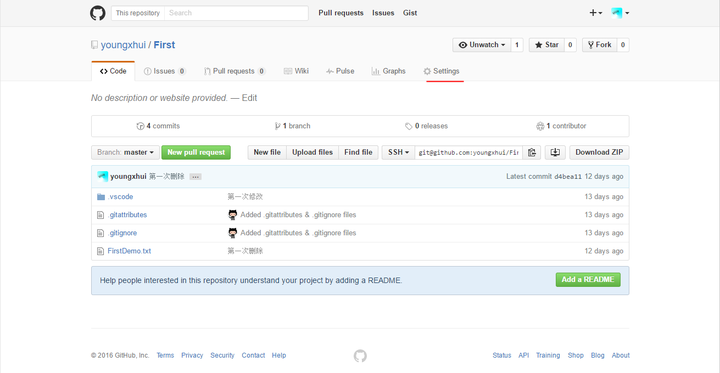Open the FirstDemo.txt file
The height and width of the screenshot is (373, 720).
tap(129, 251)
